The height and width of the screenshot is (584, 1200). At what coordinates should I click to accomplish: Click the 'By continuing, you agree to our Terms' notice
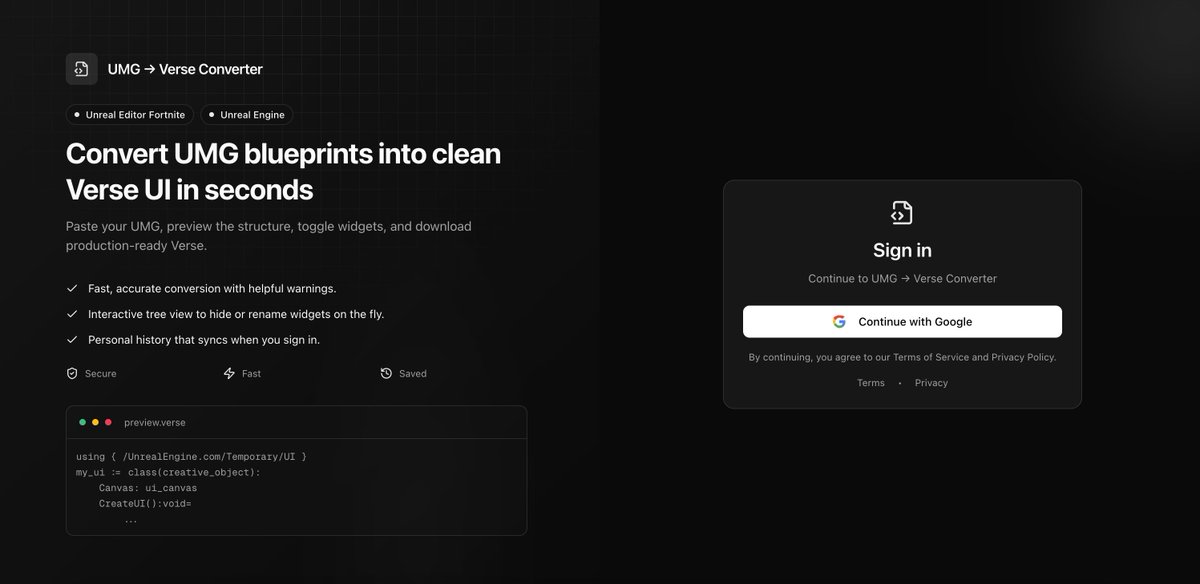(902, 357)
